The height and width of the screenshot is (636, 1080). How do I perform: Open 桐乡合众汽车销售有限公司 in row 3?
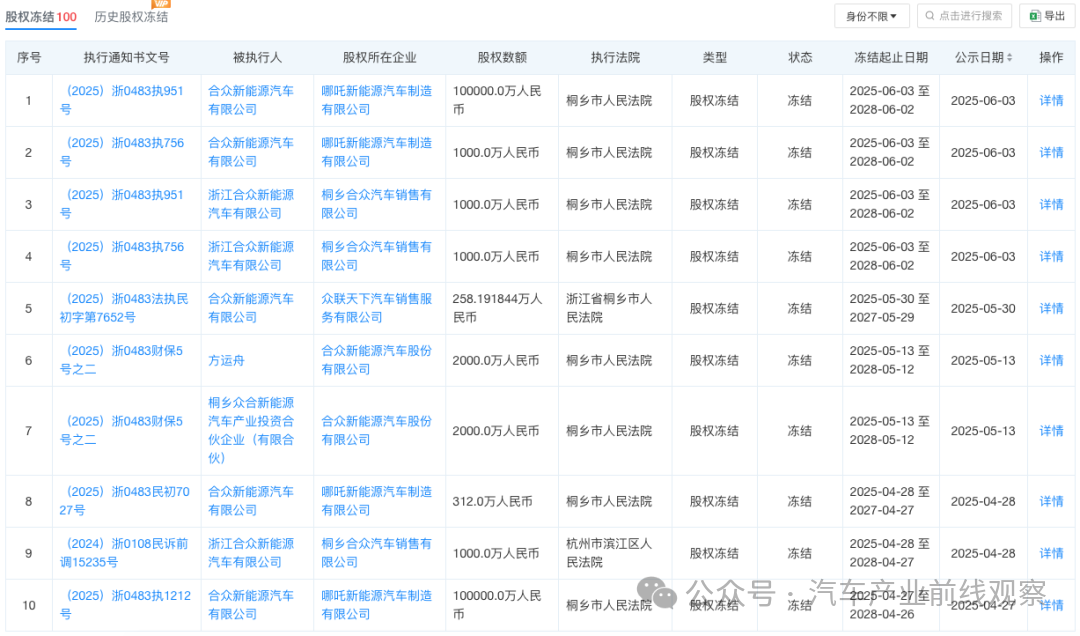[x=377, y=205]
